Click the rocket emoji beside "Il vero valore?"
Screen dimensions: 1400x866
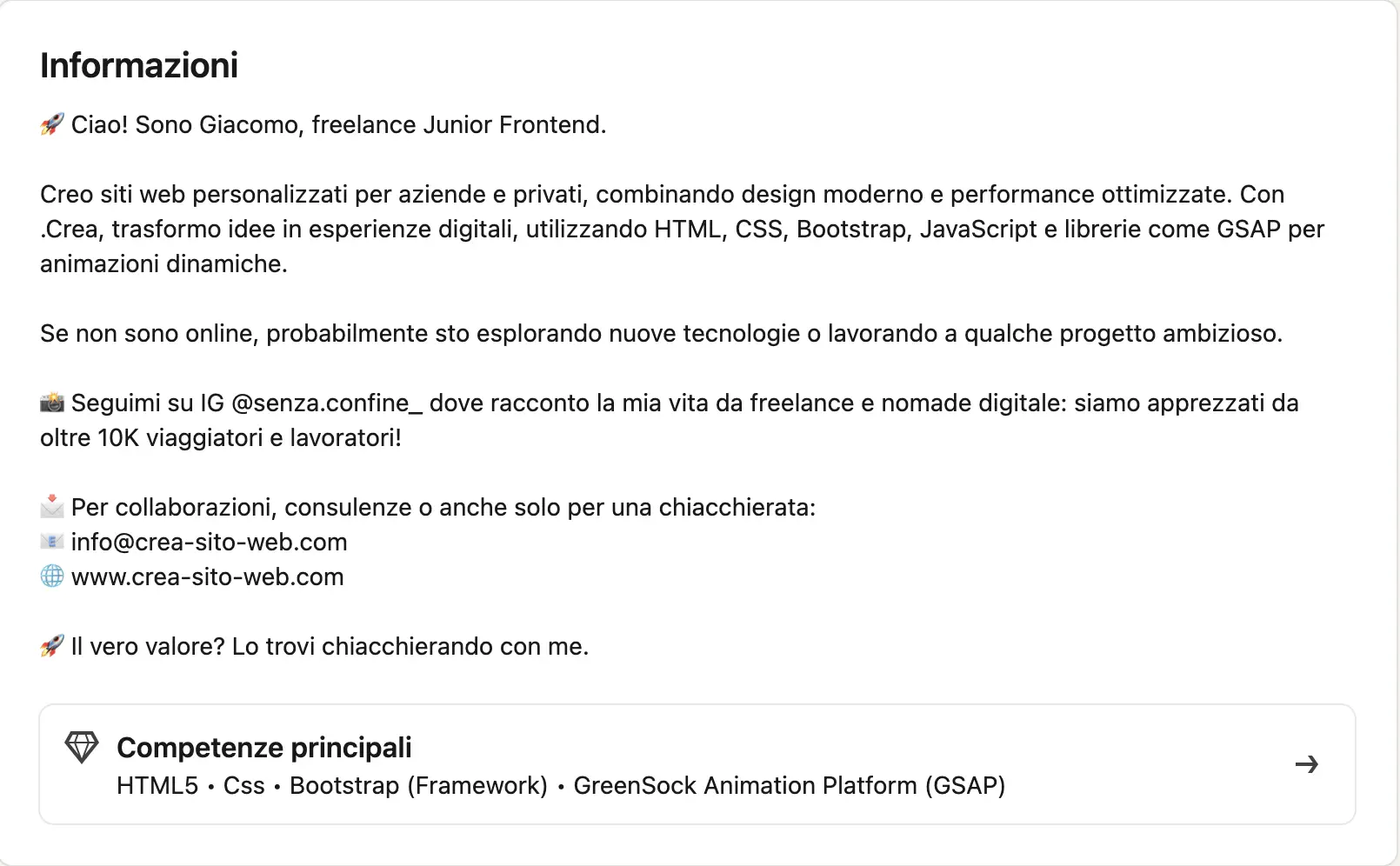click(x=52, y=646)
